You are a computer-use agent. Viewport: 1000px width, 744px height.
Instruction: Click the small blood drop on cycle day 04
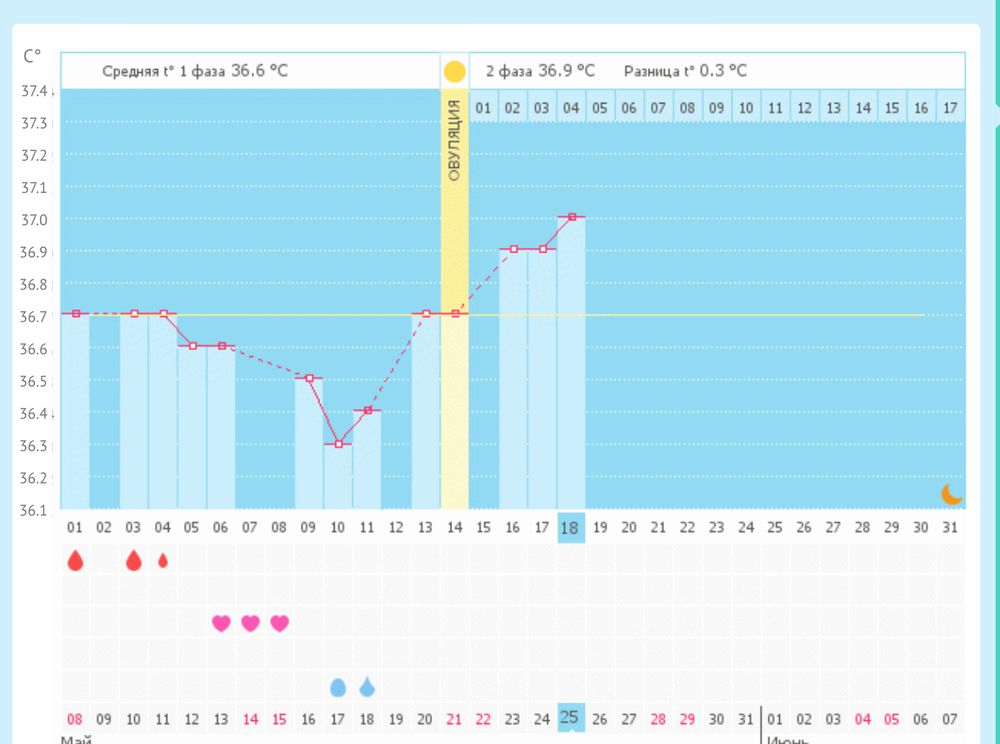click(x=163, y=561)
